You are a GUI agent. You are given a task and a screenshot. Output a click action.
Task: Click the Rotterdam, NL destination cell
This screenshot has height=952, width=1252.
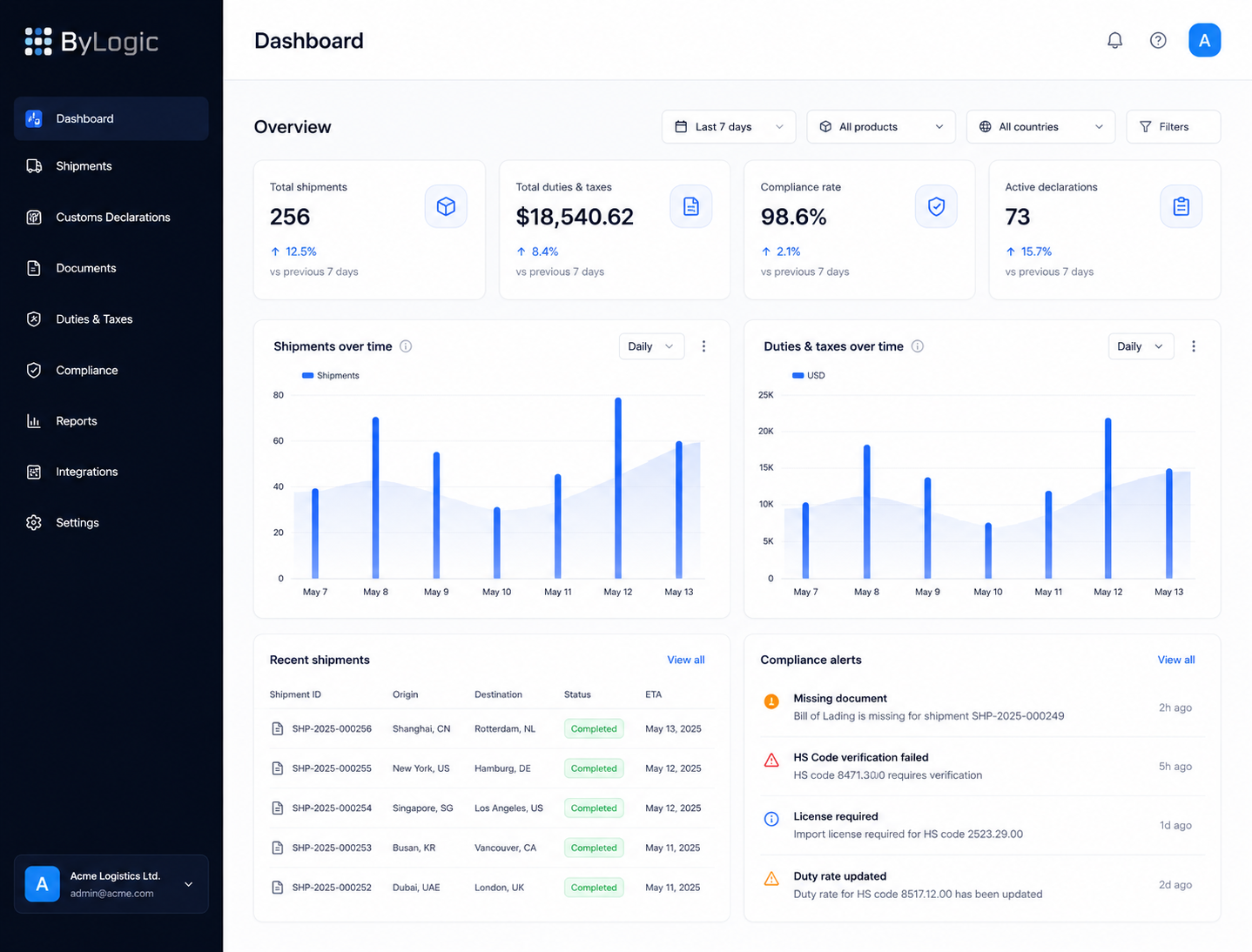coord(505,729)
